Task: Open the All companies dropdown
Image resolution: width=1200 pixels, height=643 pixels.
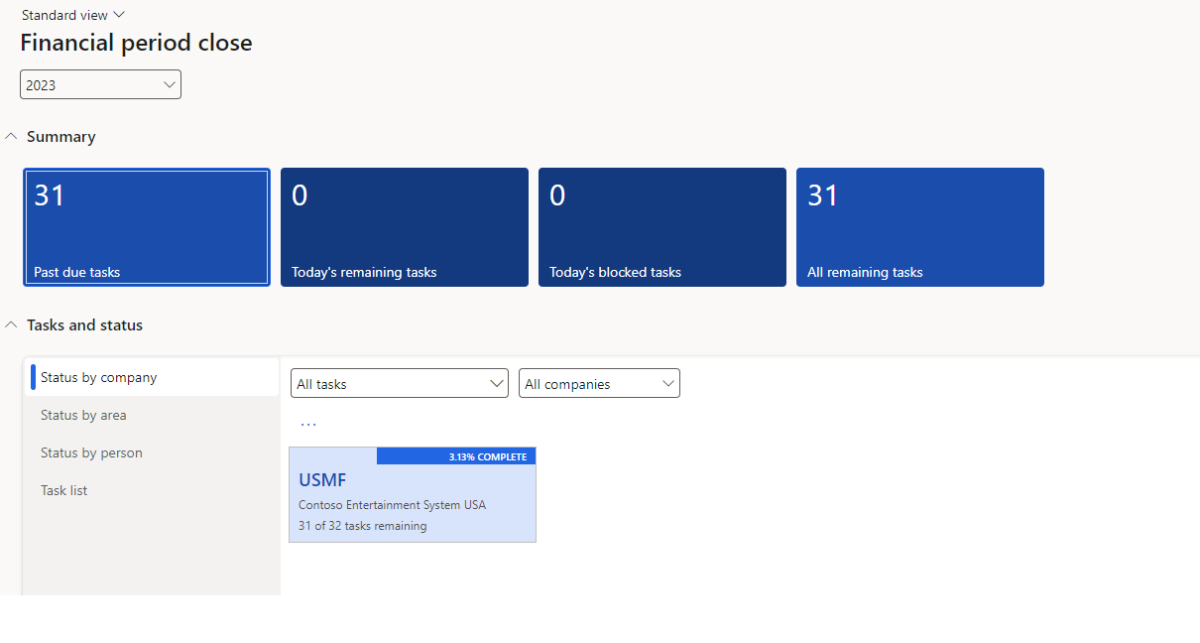Action: click(599, 383)
